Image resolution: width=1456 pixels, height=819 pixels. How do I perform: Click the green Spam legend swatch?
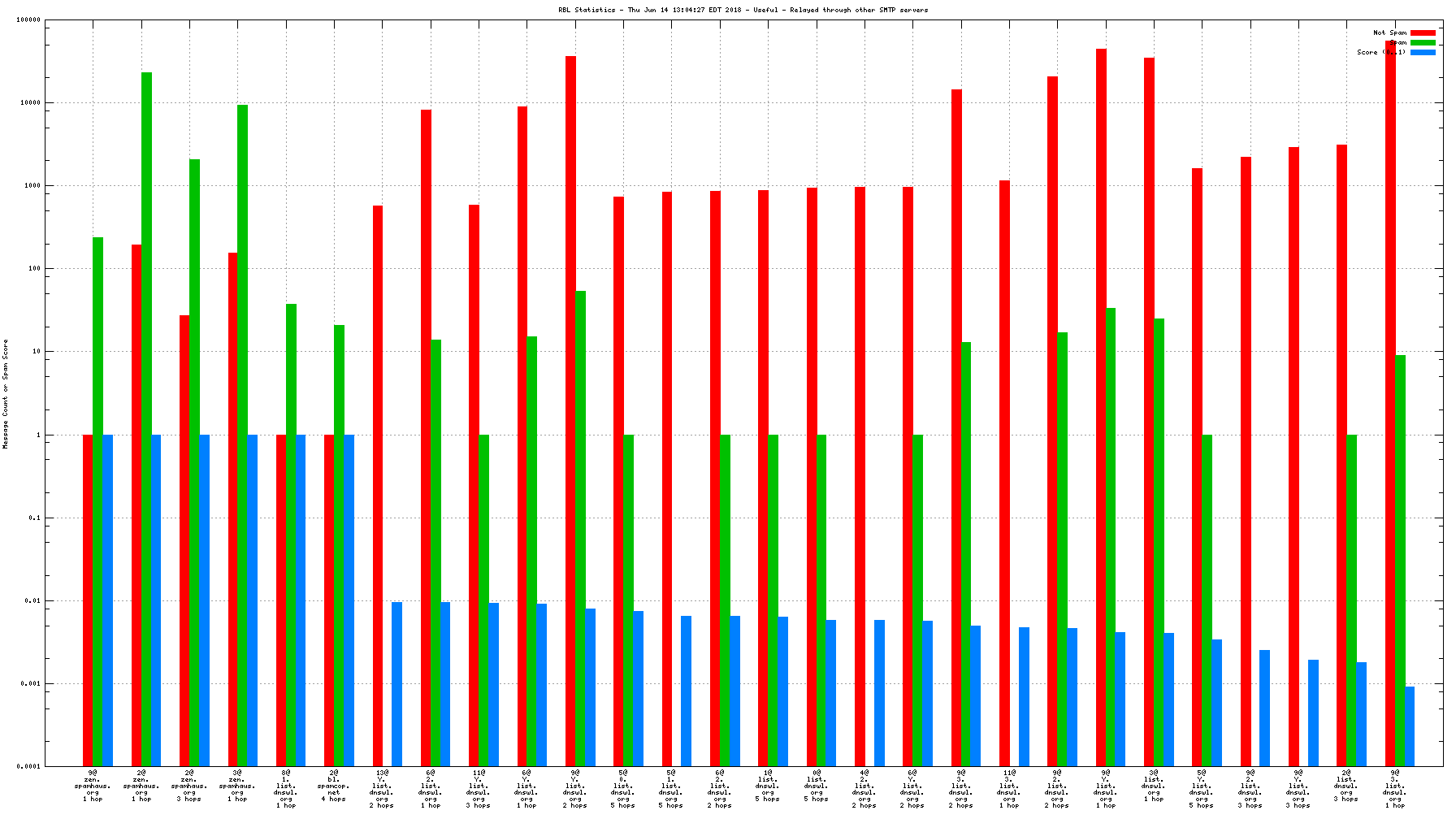click(x=1423, y=42)
